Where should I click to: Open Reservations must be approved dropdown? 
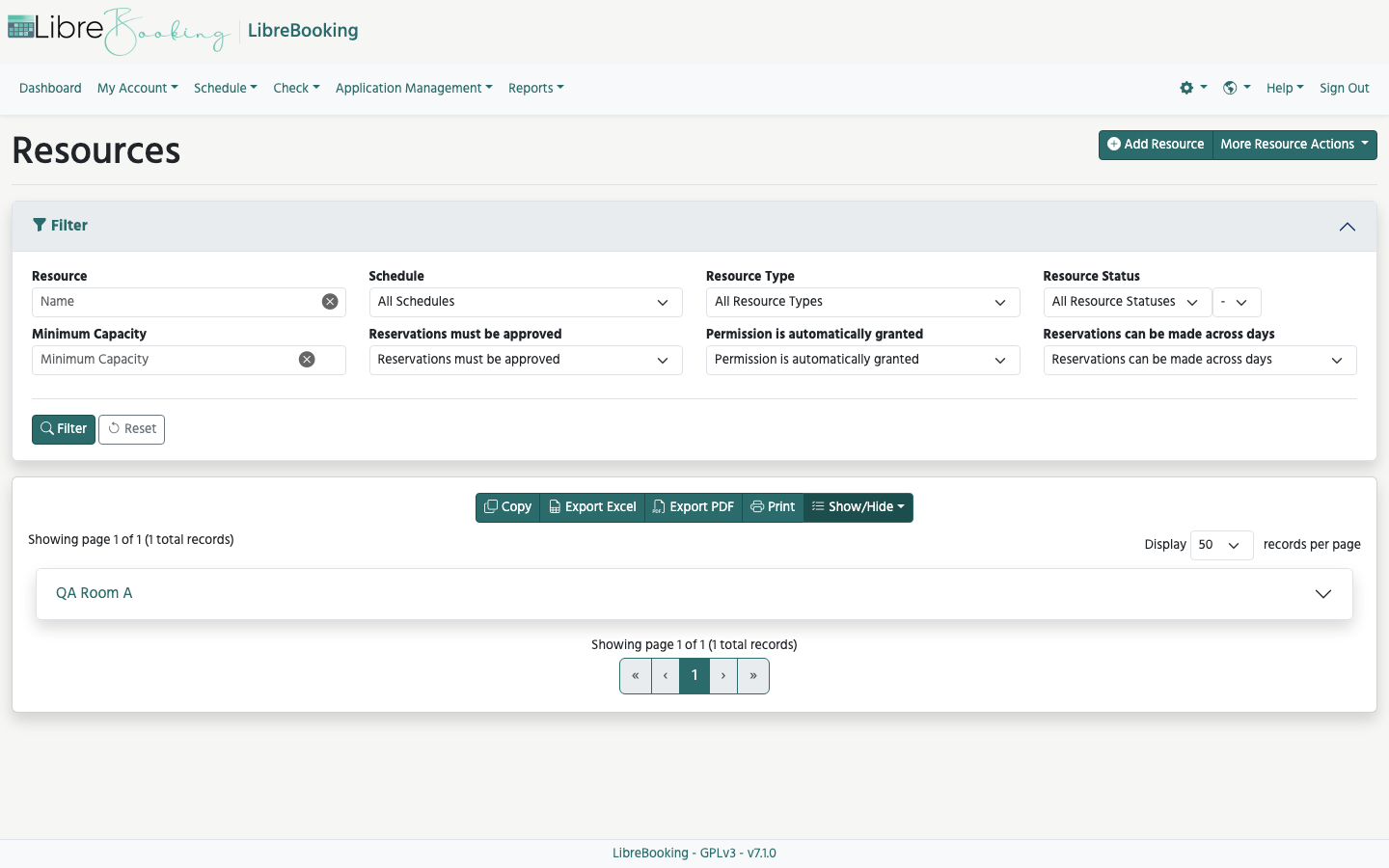click(526, 360)
